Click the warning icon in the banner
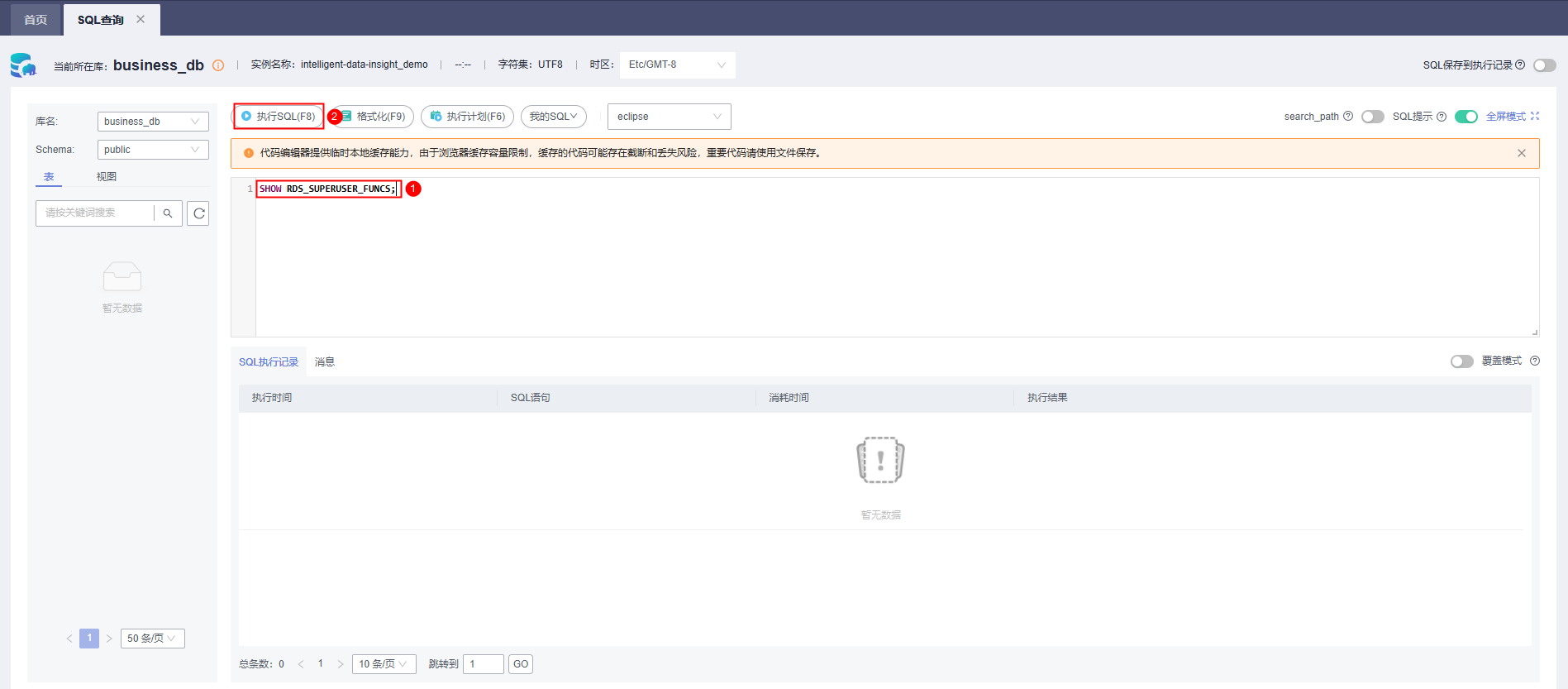The image size is (1568, 689). coord(249,153)
